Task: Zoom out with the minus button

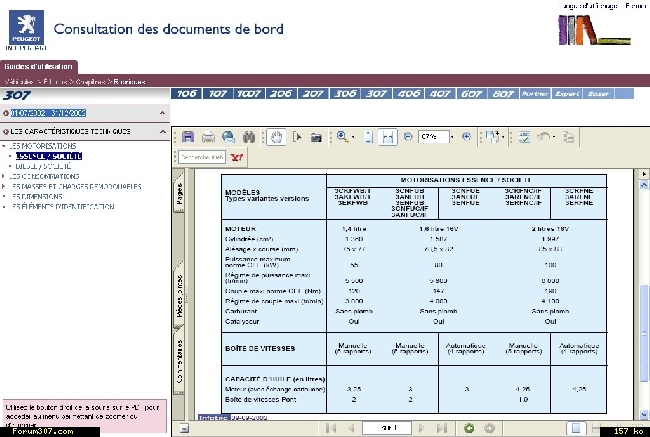Action: [408, 136]
